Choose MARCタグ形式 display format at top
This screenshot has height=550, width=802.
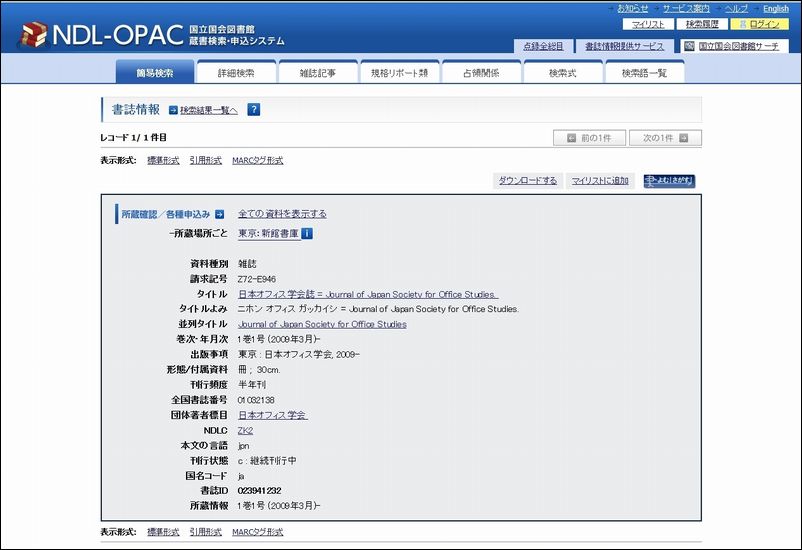click(257, 160)
